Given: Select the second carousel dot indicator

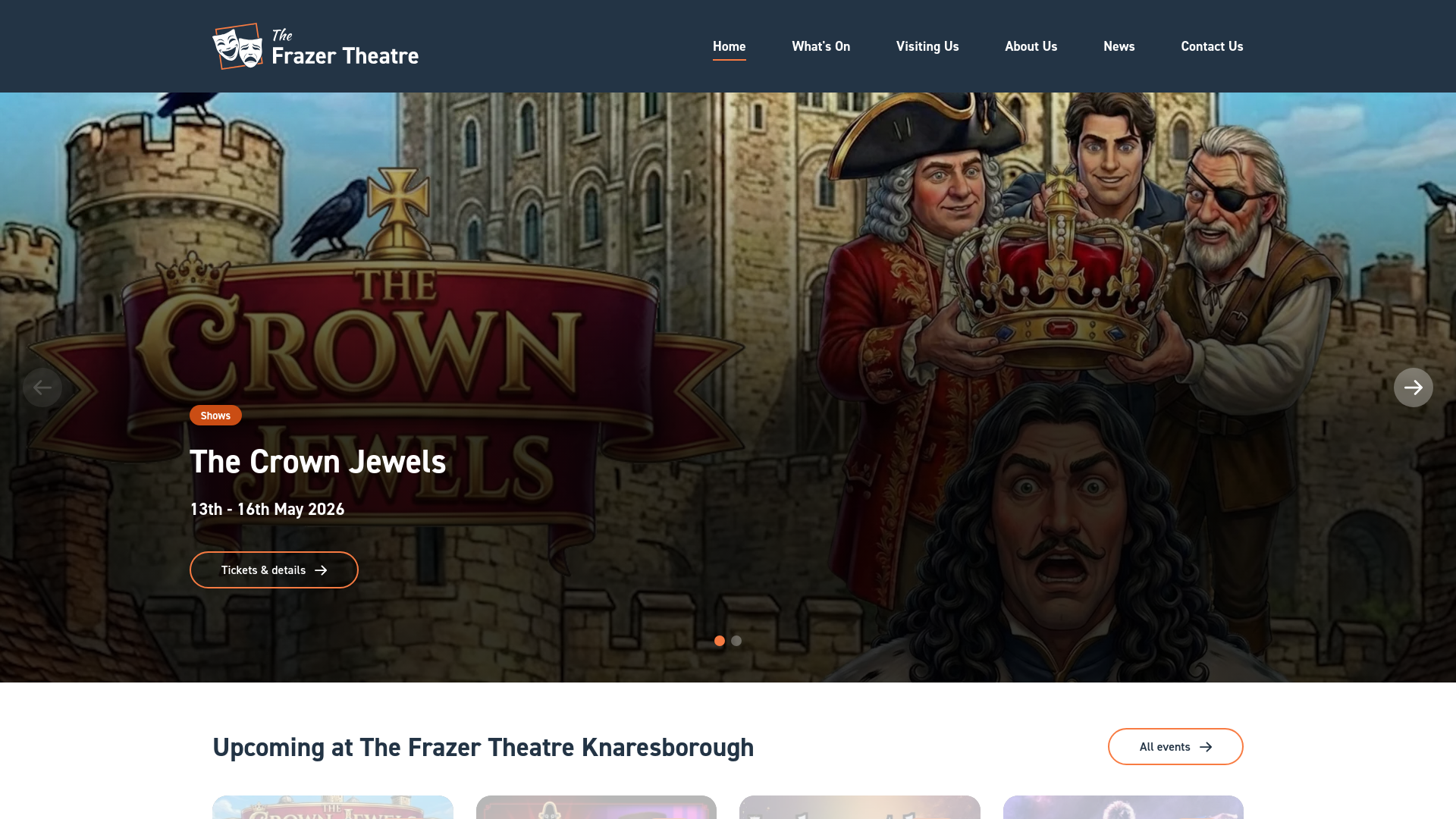Looking at the screenshot, I should [x=736, y=641].
